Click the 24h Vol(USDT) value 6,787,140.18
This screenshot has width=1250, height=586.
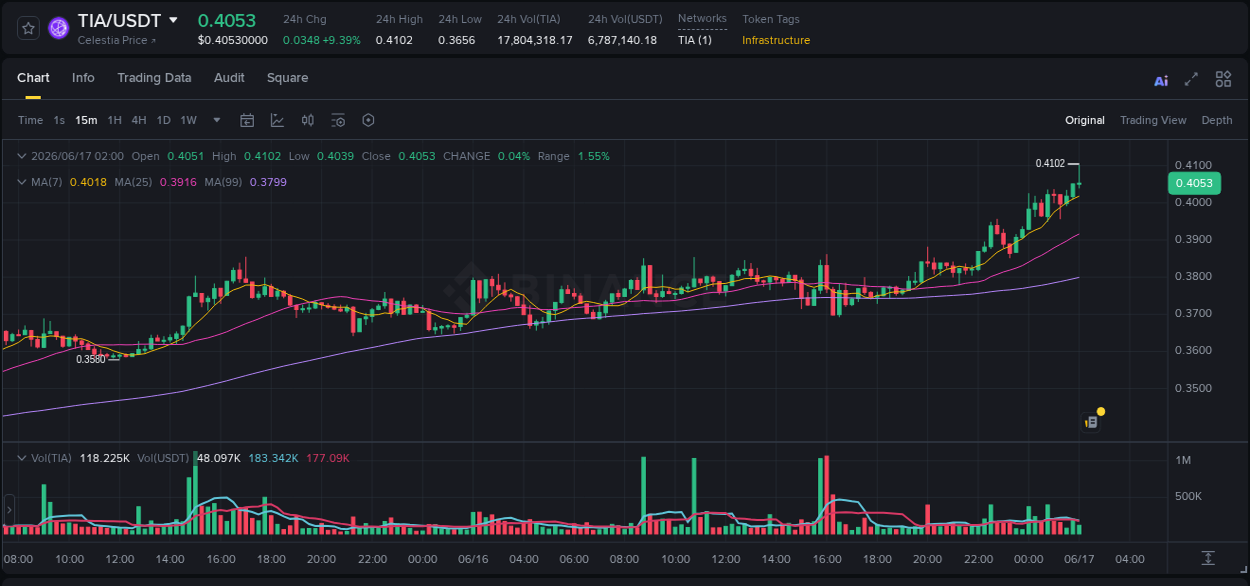[x=623, y=40]
